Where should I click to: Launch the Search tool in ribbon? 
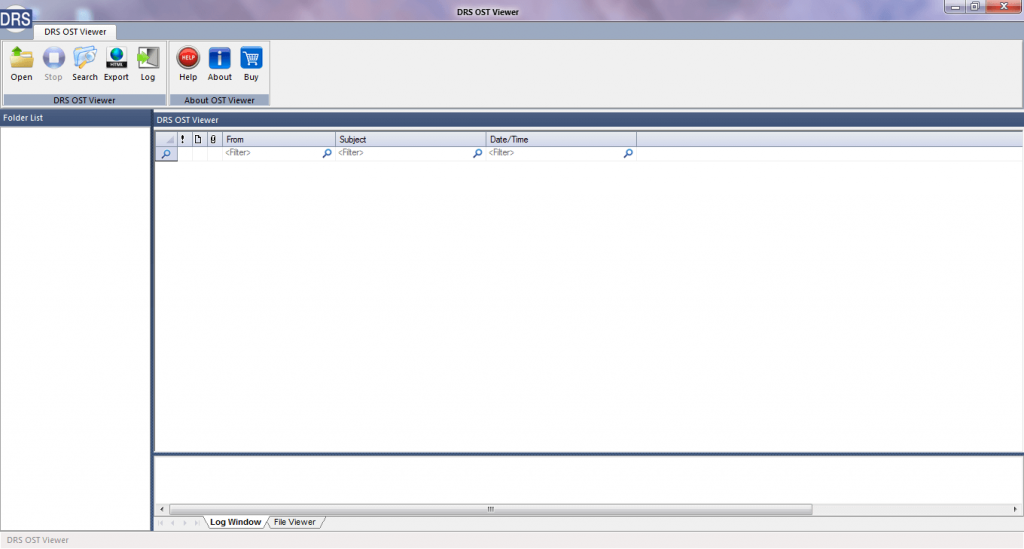[x=85, y=63]
